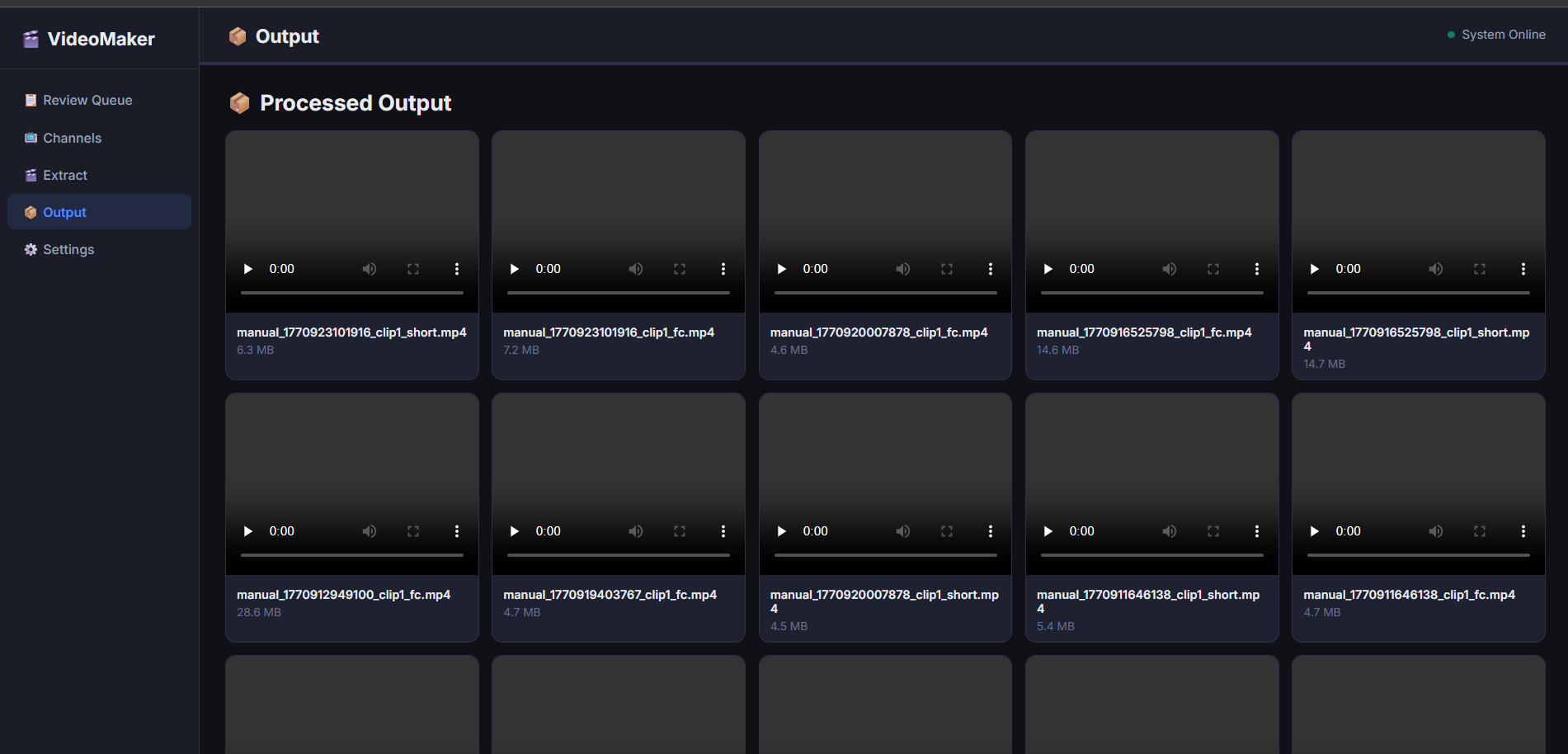Unmute the manual_1770912949100_clip1_fc.mp4 video

(369, 530)
